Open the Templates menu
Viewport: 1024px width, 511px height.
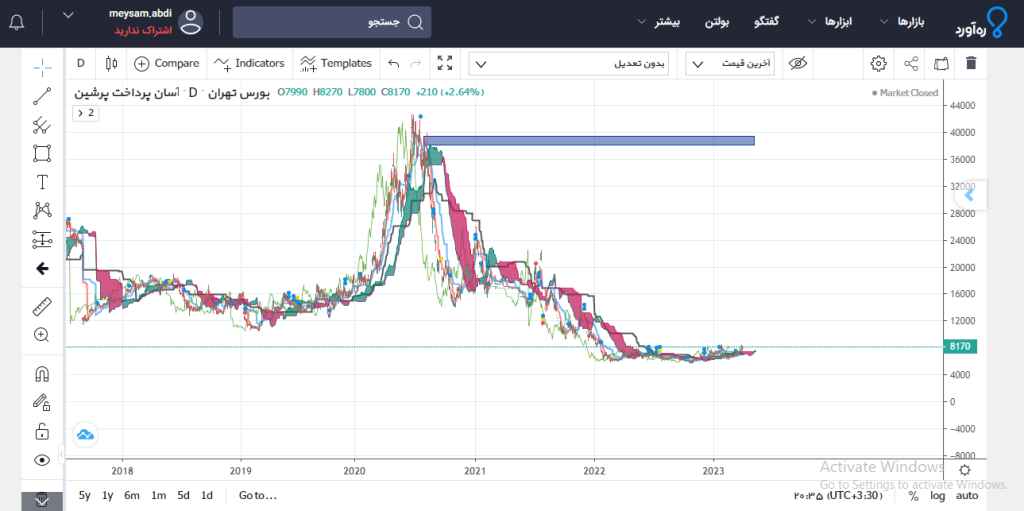[336, 63]
